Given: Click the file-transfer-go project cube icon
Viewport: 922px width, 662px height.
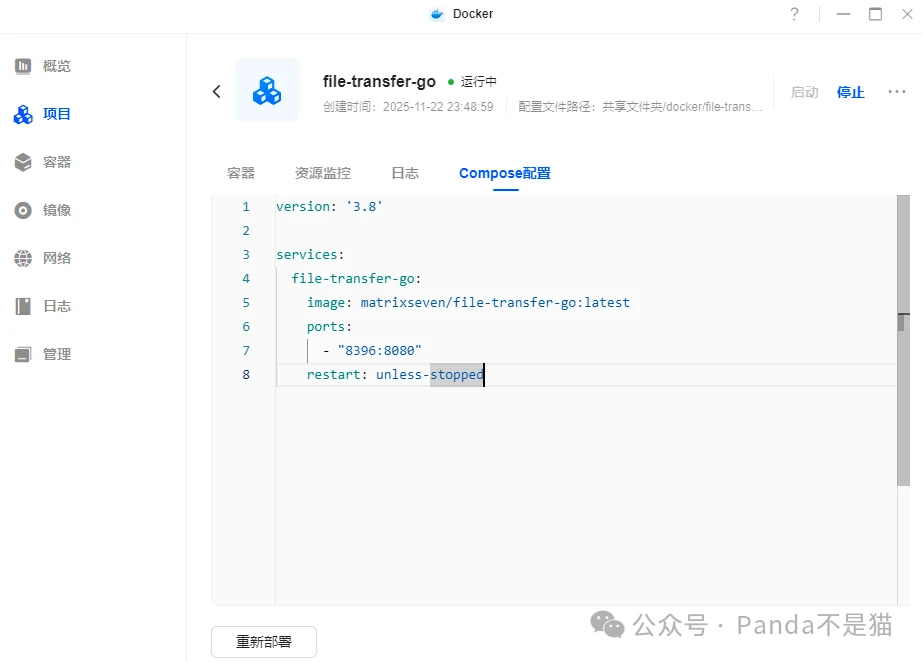Looking at the screenshot, I should (x=267, y=91).
